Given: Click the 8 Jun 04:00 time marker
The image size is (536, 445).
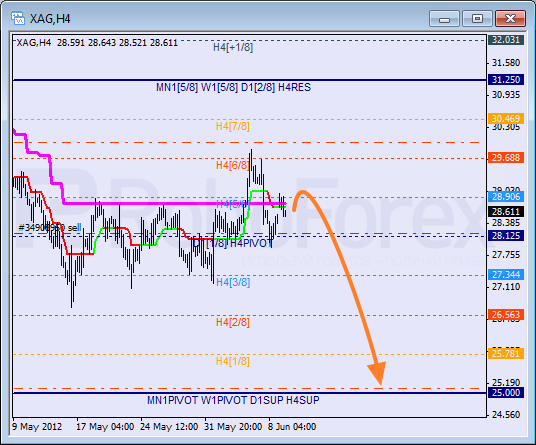Looking at the screenshot, I should (292, 427).
